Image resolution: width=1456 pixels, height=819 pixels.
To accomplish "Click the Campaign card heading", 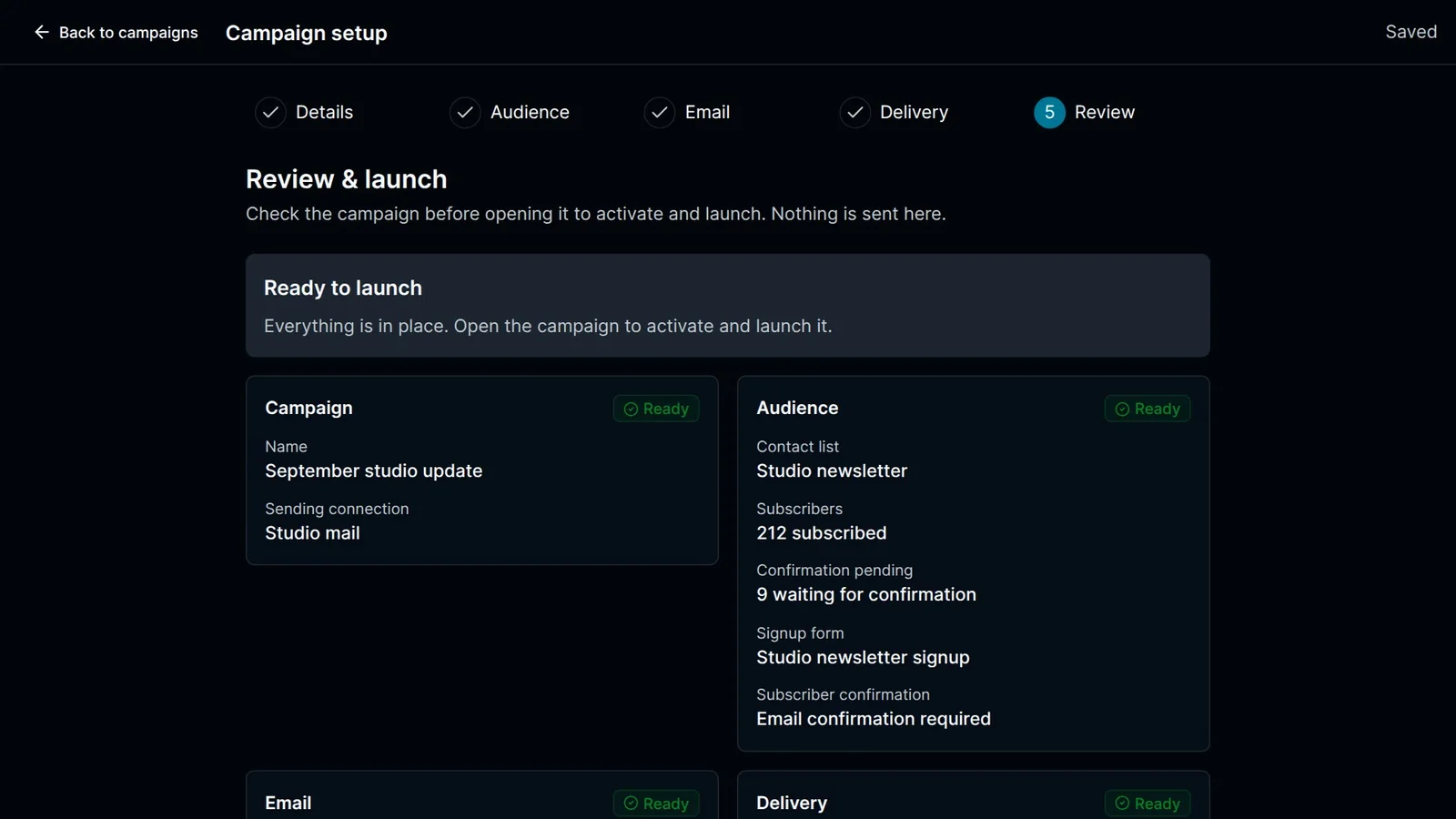I will point(308,408).
